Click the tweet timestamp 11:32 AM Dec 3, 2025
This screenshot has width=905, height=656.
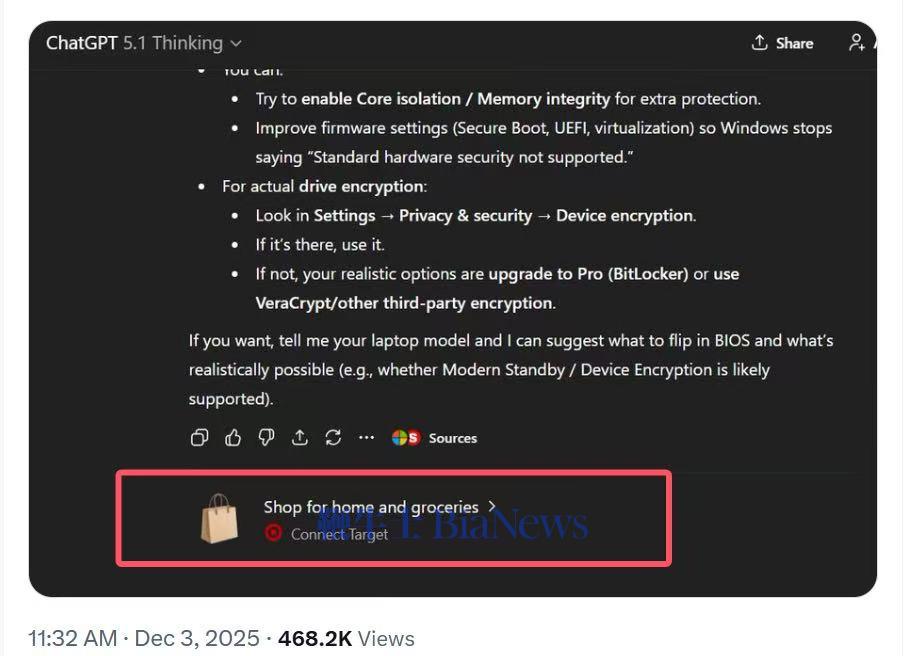coord(144,639)
